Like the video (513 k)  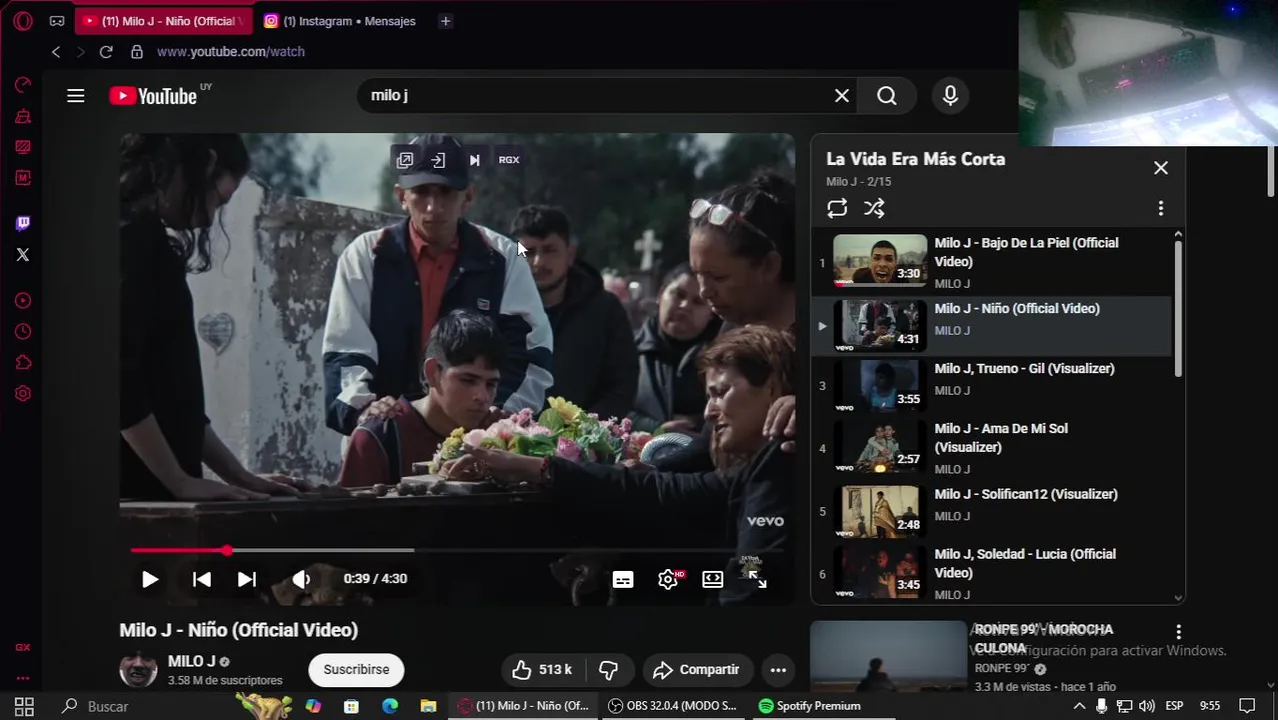pyautogui.click(x=541, y=670)
